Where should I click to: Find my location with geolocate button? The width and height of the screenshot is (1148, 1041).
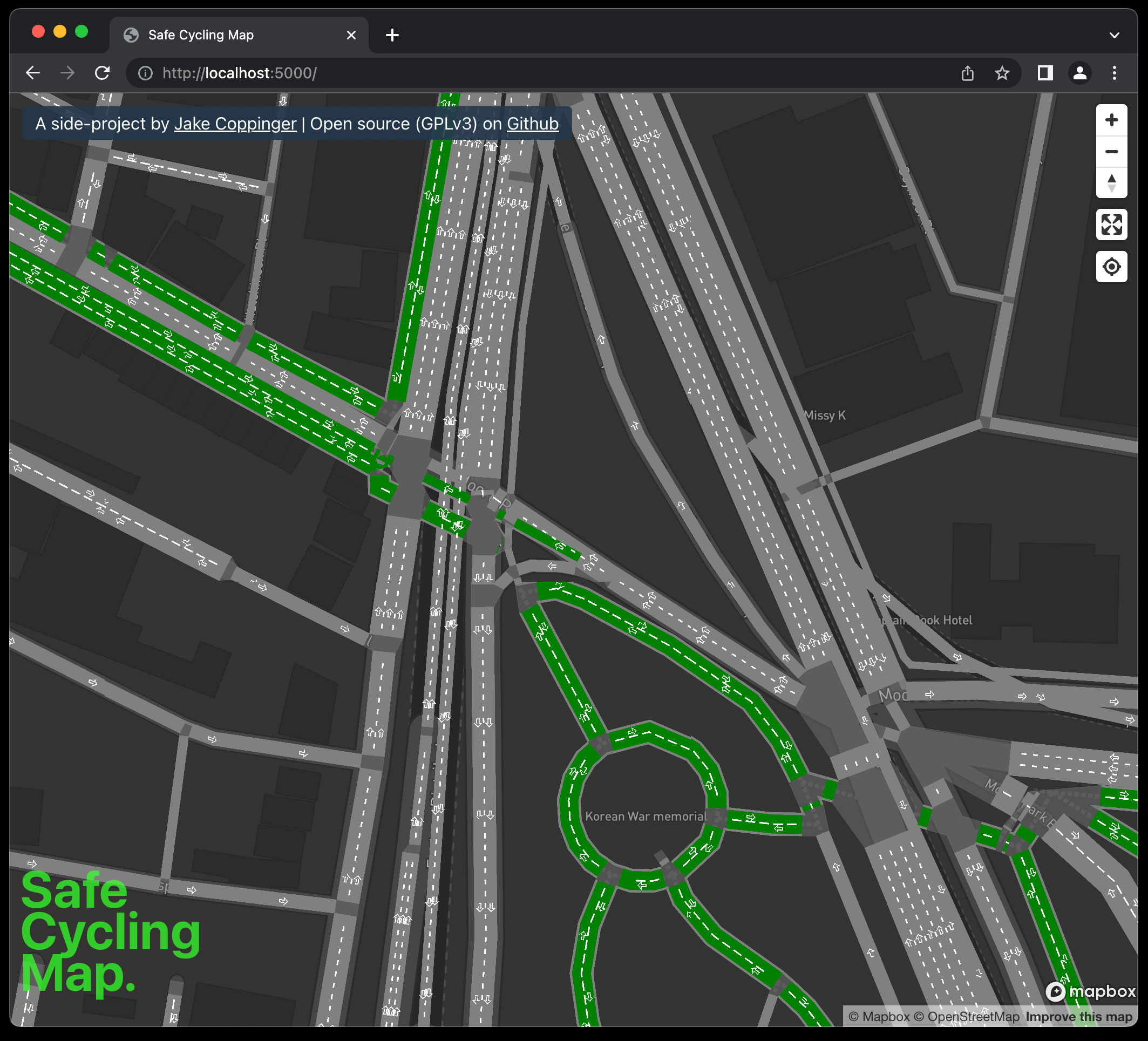(x=1111, y=267)
